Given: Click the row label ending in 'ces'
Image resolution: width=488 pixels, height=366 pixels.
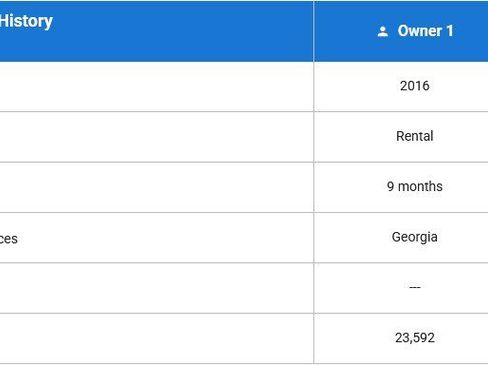Looking at the screenshot, I should pyautogui.click(x=9, y=239).
